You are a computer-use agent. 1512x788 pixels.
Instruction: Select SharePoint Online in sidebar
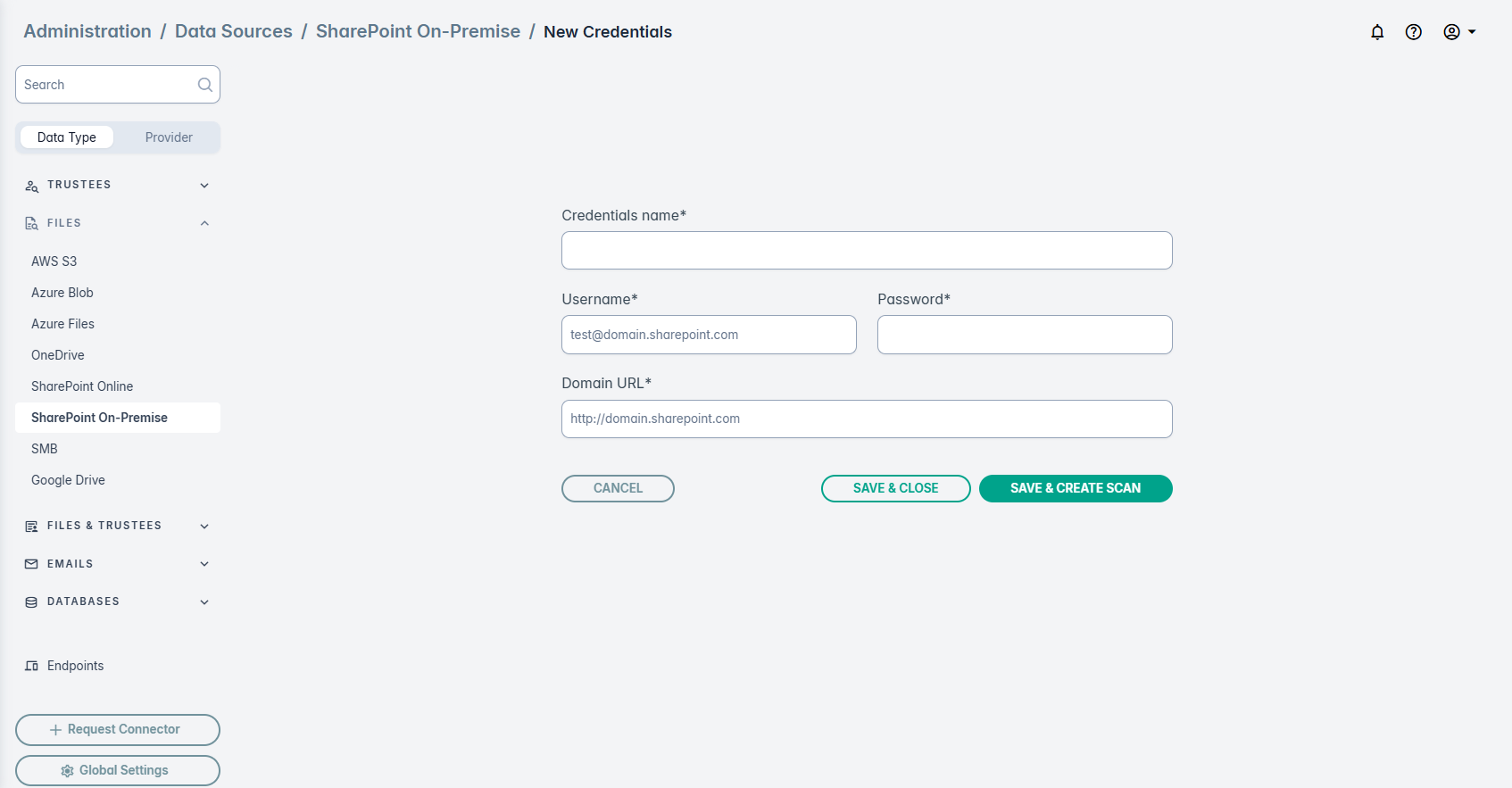click(x=82, y=386)
